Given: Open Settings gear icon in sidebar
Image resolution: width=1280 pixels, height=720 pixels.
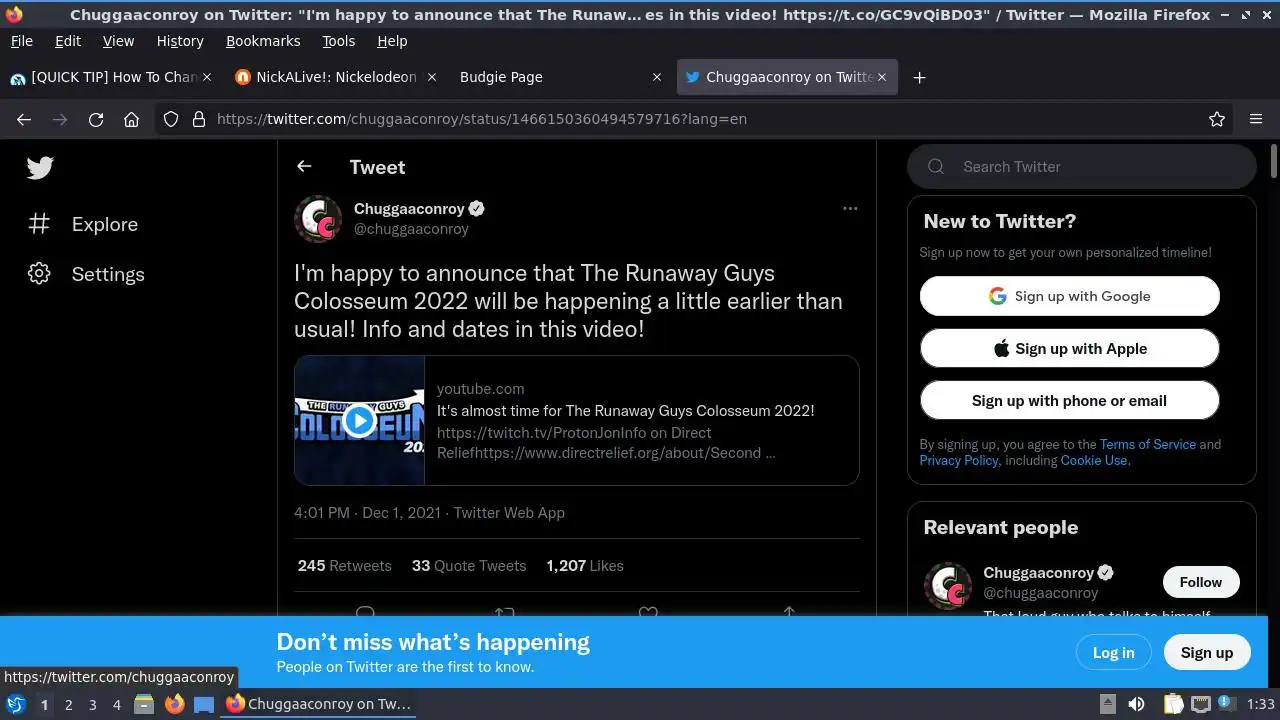Looking at the screenshot, I should [x=39, y=273].
